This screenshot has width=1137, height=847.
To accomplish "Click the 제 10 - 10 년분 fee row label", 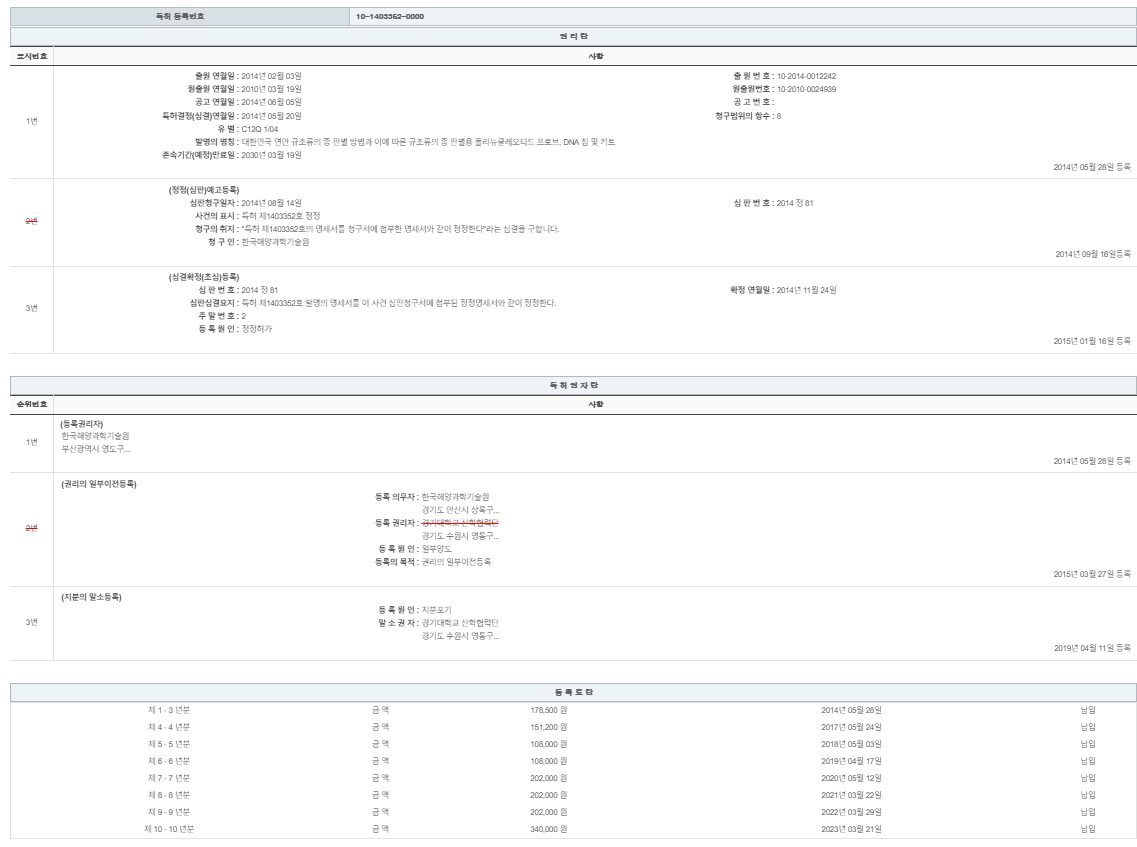I will (x=169, y=828).
